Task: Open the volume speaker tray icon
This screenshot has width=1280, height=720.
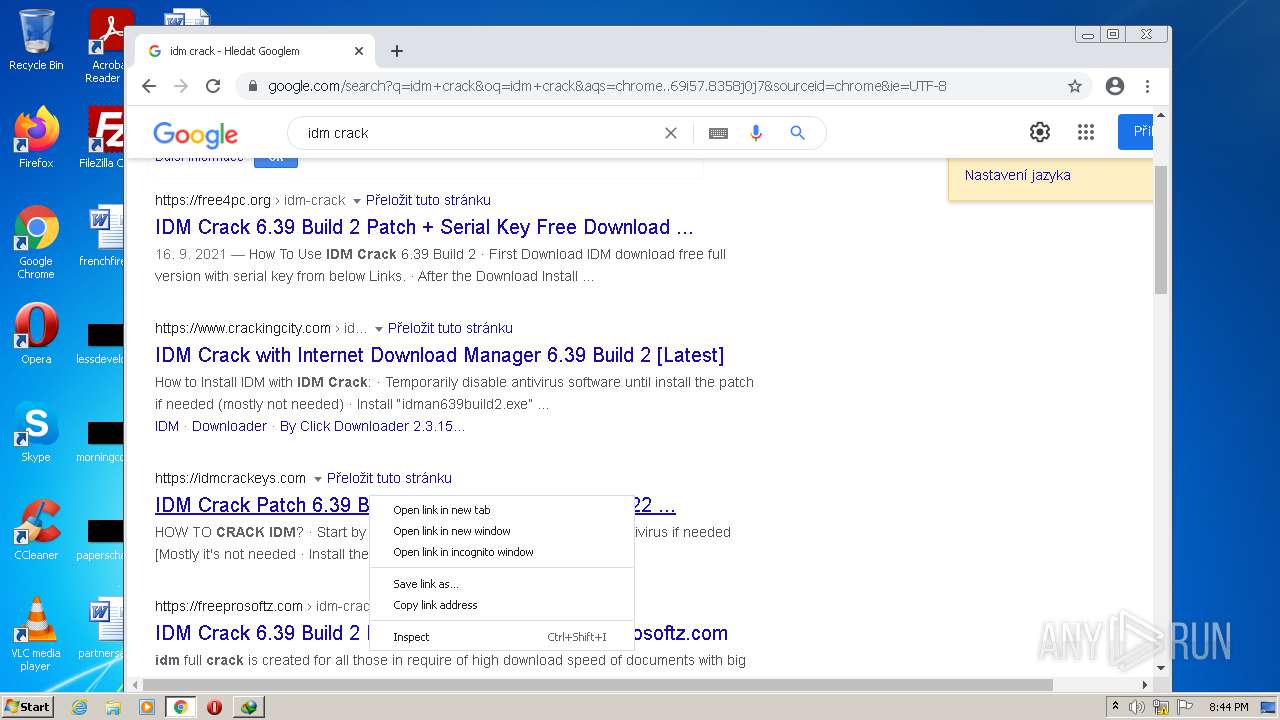Action: [x=1137, y=707]
